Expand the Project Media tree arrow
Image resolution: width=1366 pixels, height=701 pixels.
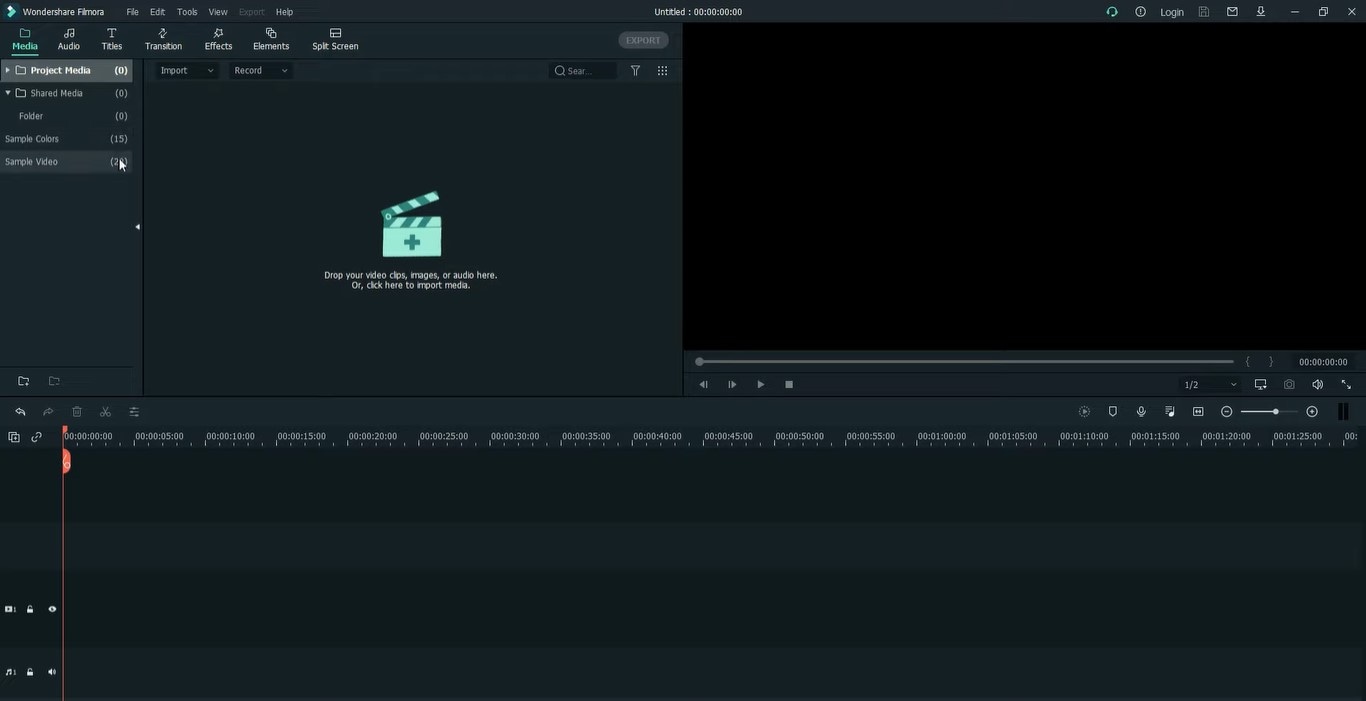pos(8,70)
